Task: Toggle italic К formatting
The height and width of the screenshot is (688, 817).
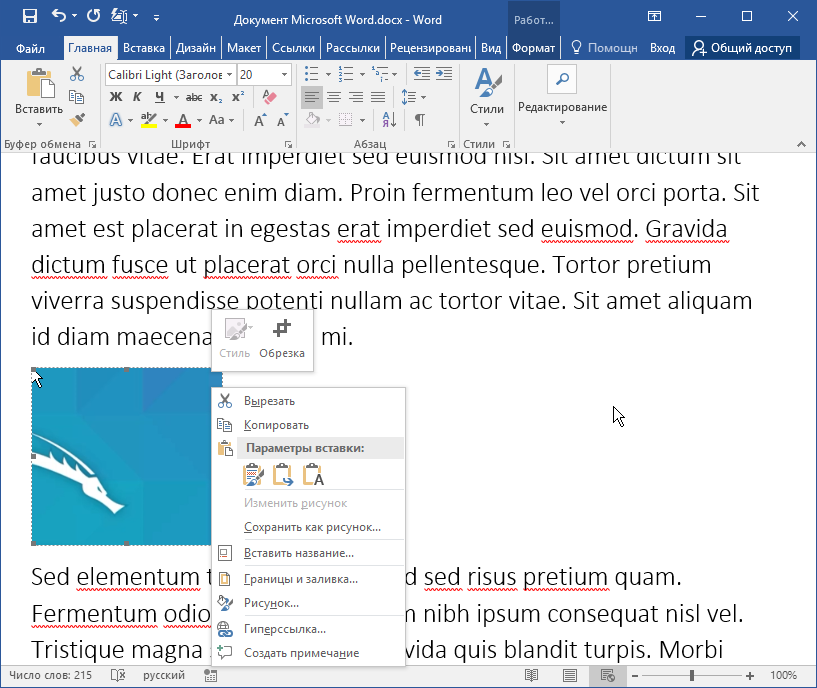Action: coord(137,97)
